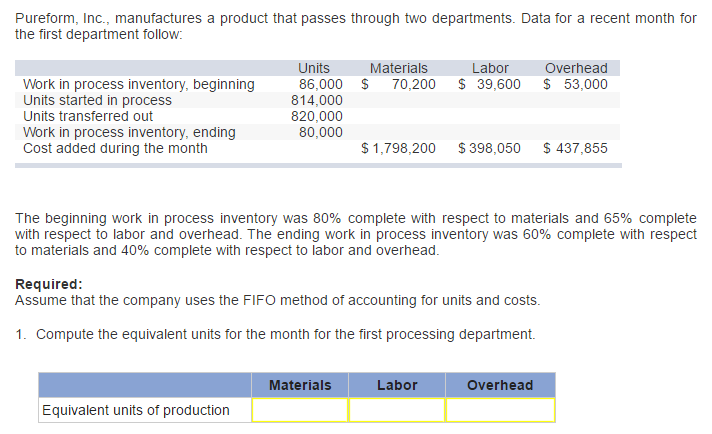Select the $1,798,200 materials cost added value
The width and height of the screenshot is (712, 434).
398,148
